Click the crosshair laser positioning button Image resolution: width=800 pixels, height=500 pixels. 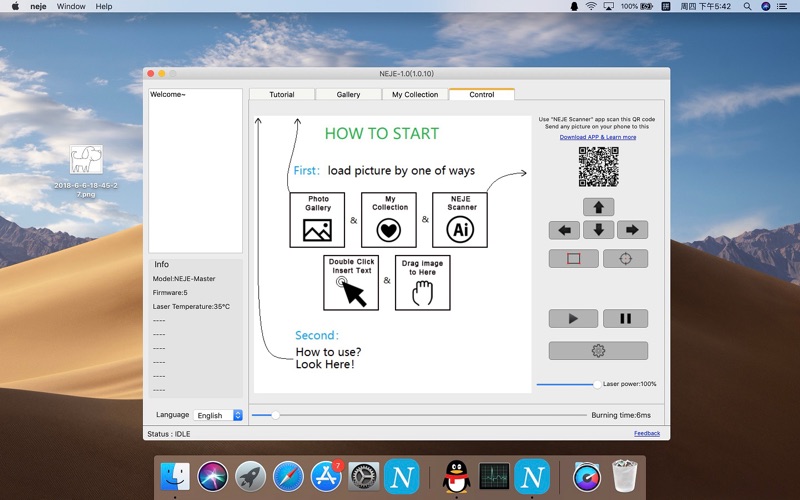click(x=625, y=259)
